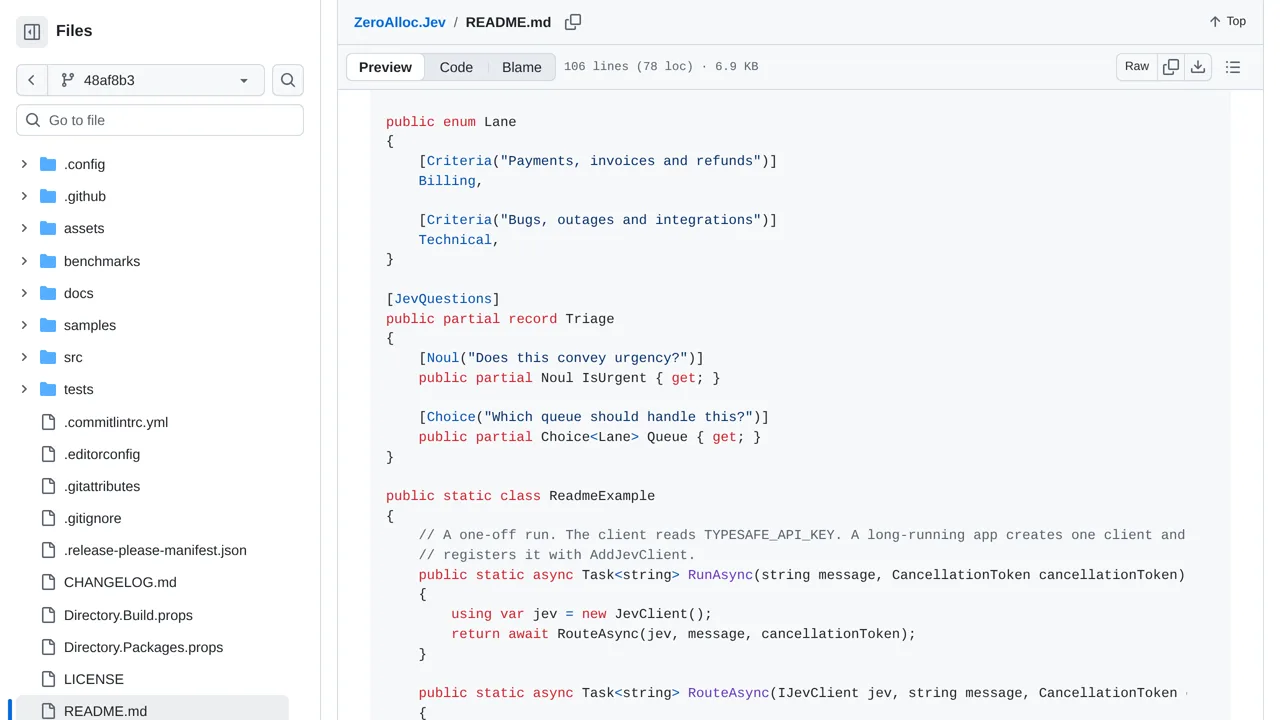Screen dimensions: 1280x720
Task: Click the '106 lines (78 loc) · 6.9 KB' text
Action: pos(661,67)
